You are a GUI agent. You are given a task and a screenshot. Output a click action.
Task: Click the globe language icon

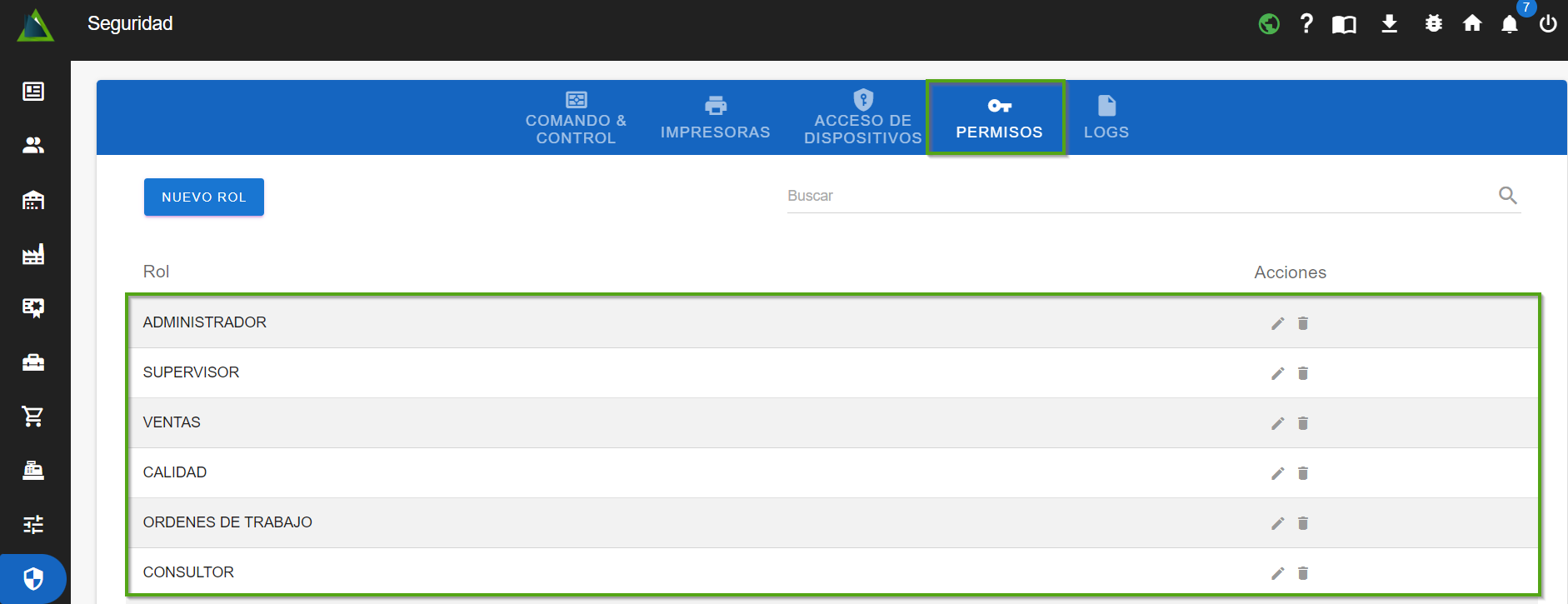click(1269, 24)
